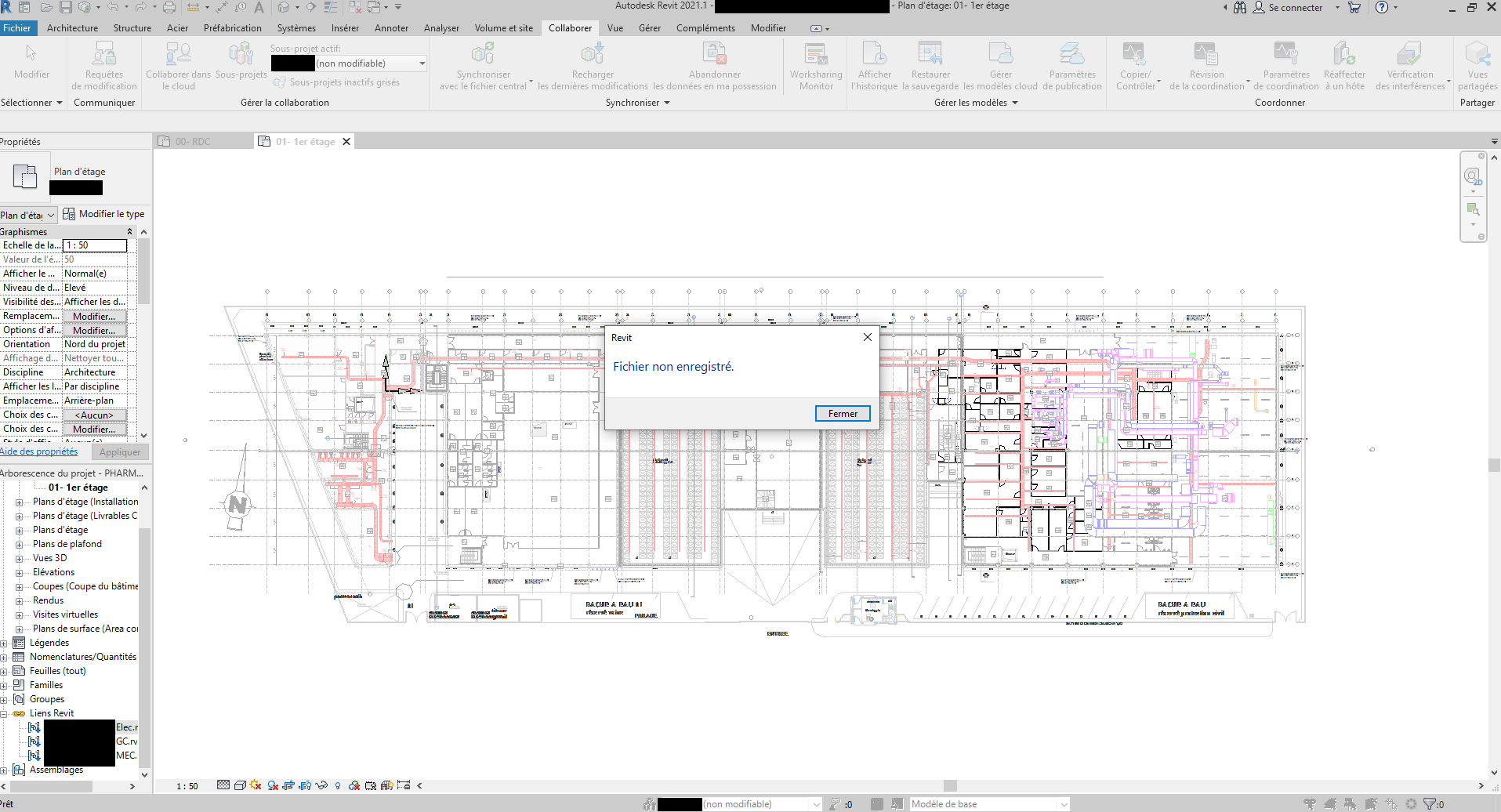Toggle shadows off in view control bar
This screenshot has height=812, width=1501.
254,785
